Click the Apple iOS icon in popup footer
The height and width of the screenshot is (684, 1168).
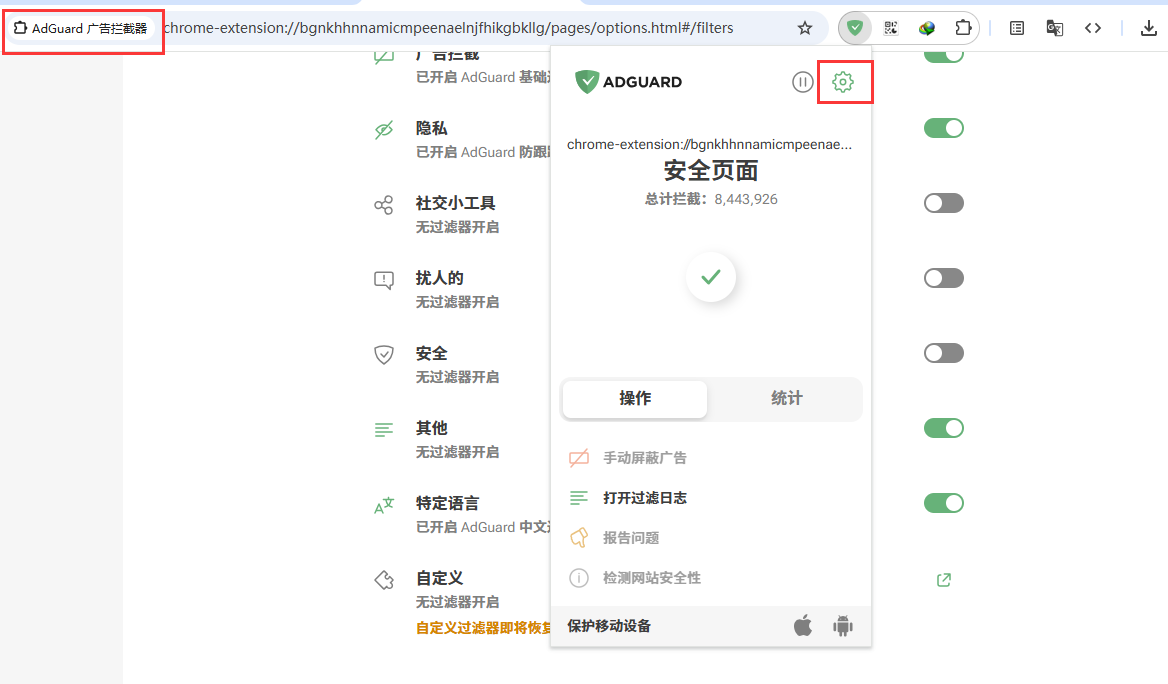click(803, 626)
